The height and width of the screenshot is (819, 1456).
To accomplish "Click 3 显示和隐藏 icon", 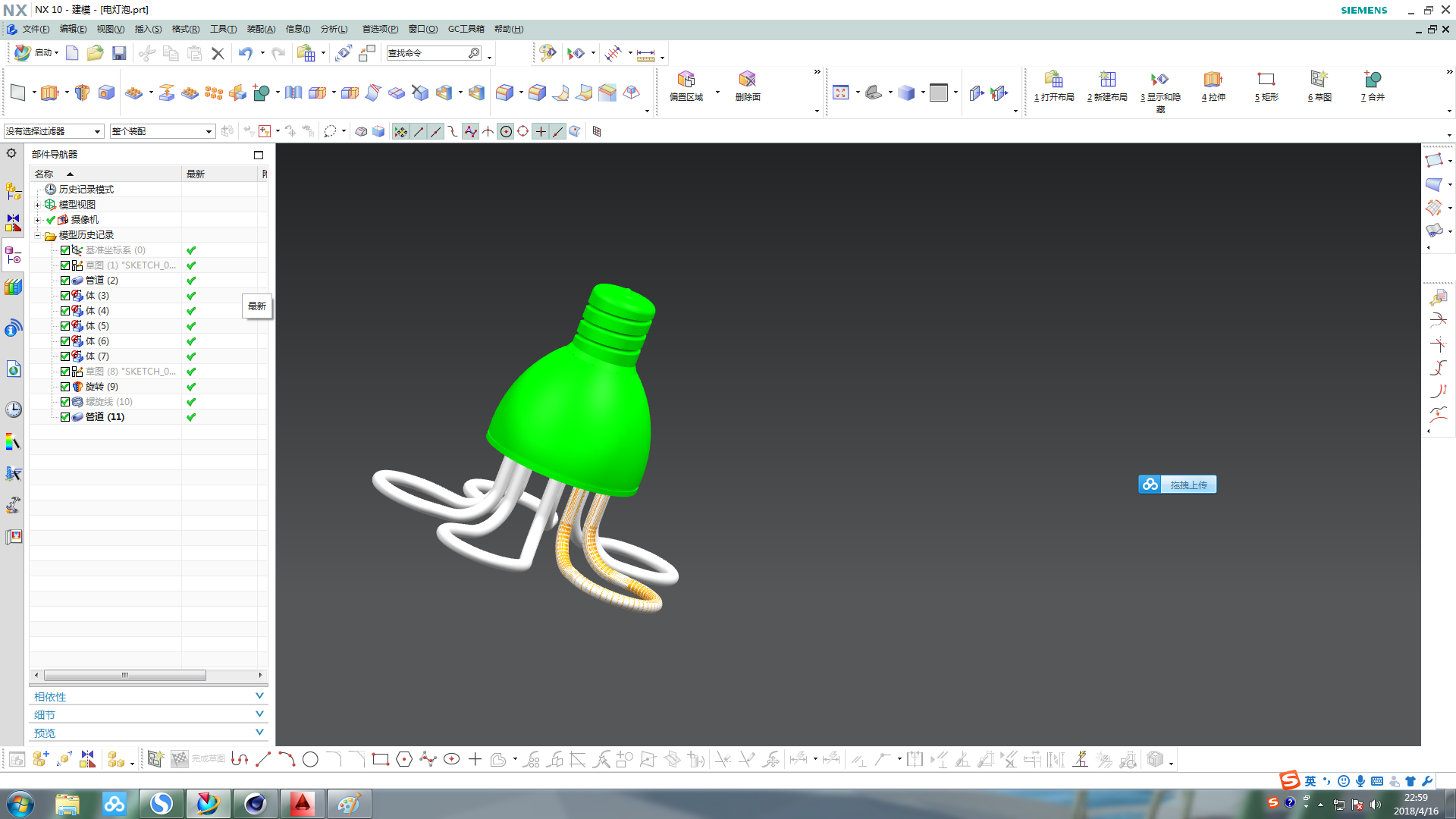I will point(1160,91).
